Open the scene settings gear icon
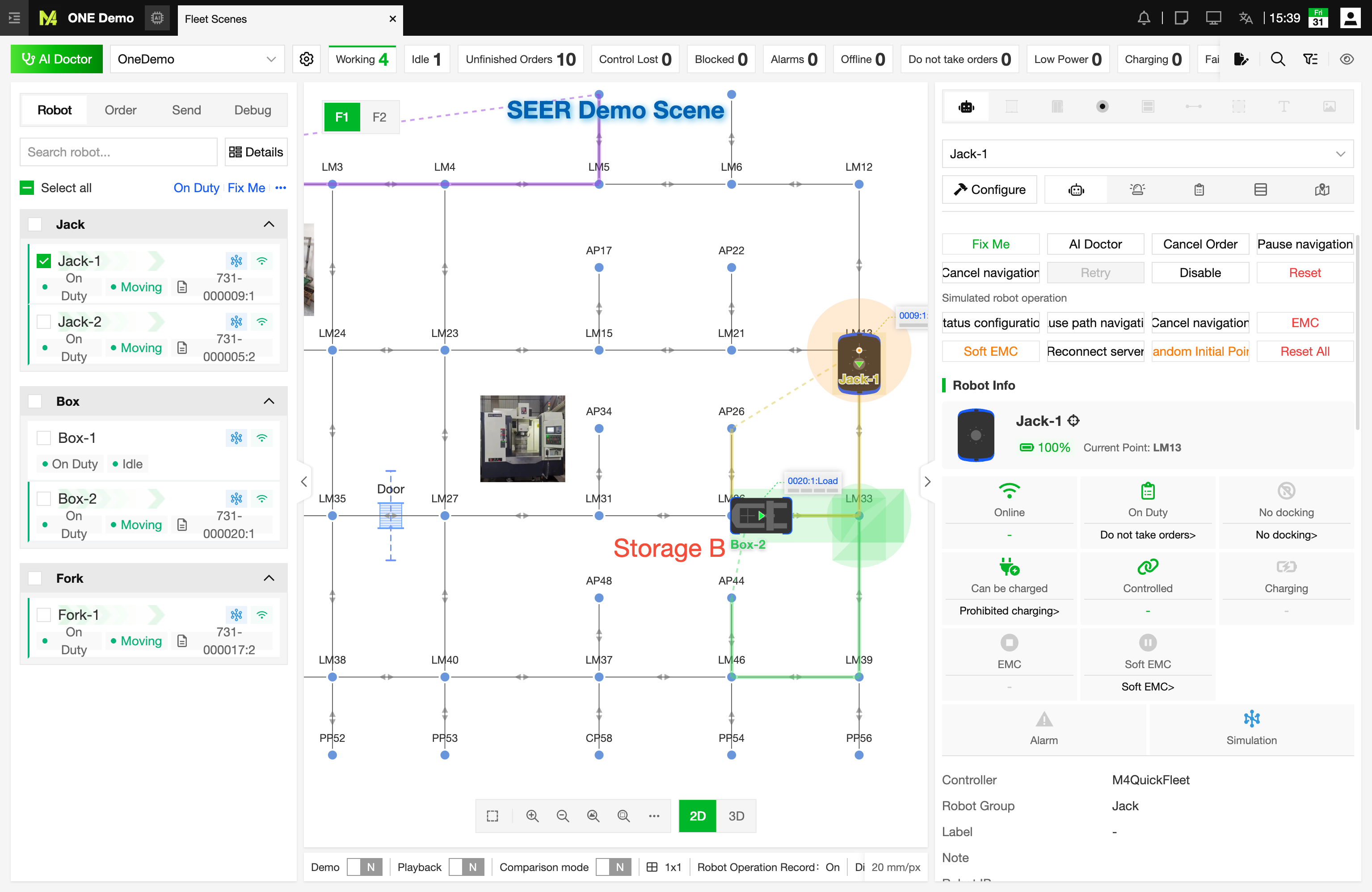This screenshot has height=892, width=1372. tap(306, 59)
